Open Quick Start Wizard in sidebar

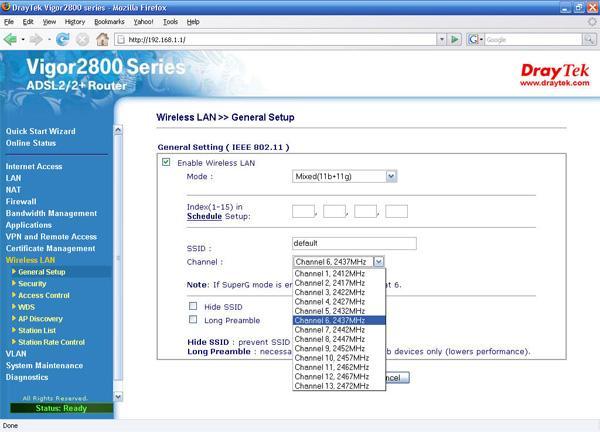[x=41, y=131]
